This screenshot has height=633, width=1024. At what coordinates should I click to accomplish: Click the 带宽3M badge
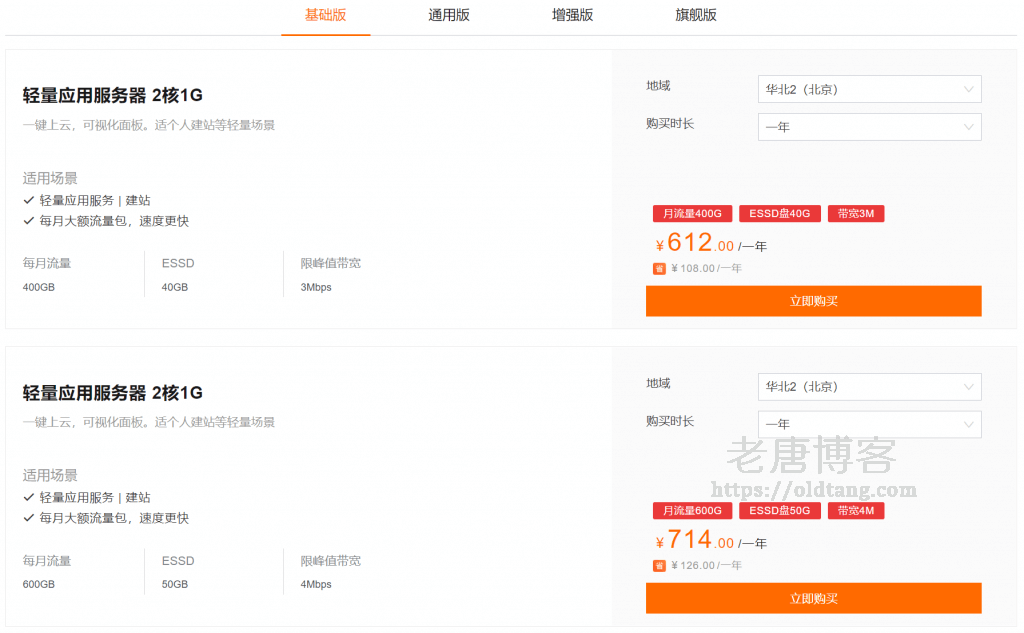tap(855, 213)
